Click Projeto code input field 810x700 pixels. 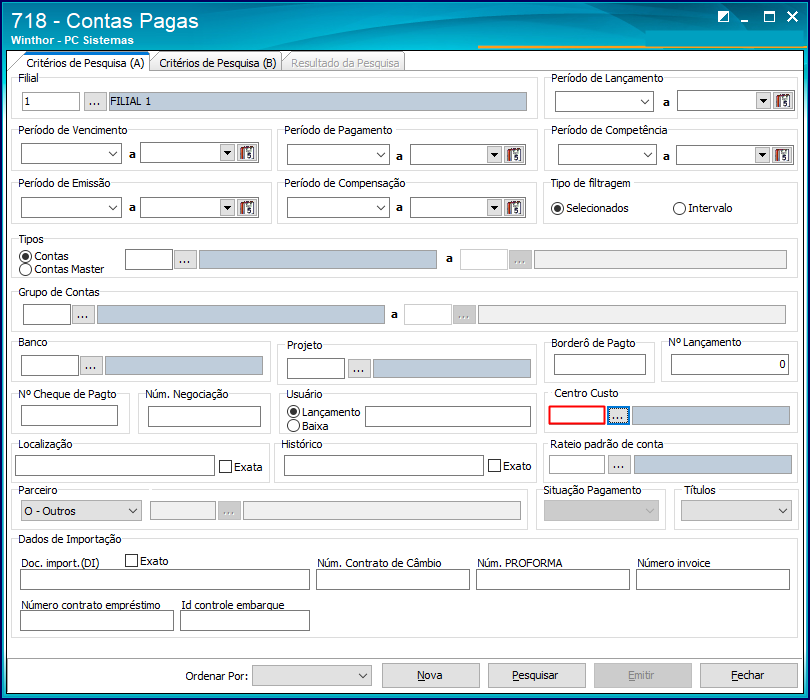click(x=316, y=369)
